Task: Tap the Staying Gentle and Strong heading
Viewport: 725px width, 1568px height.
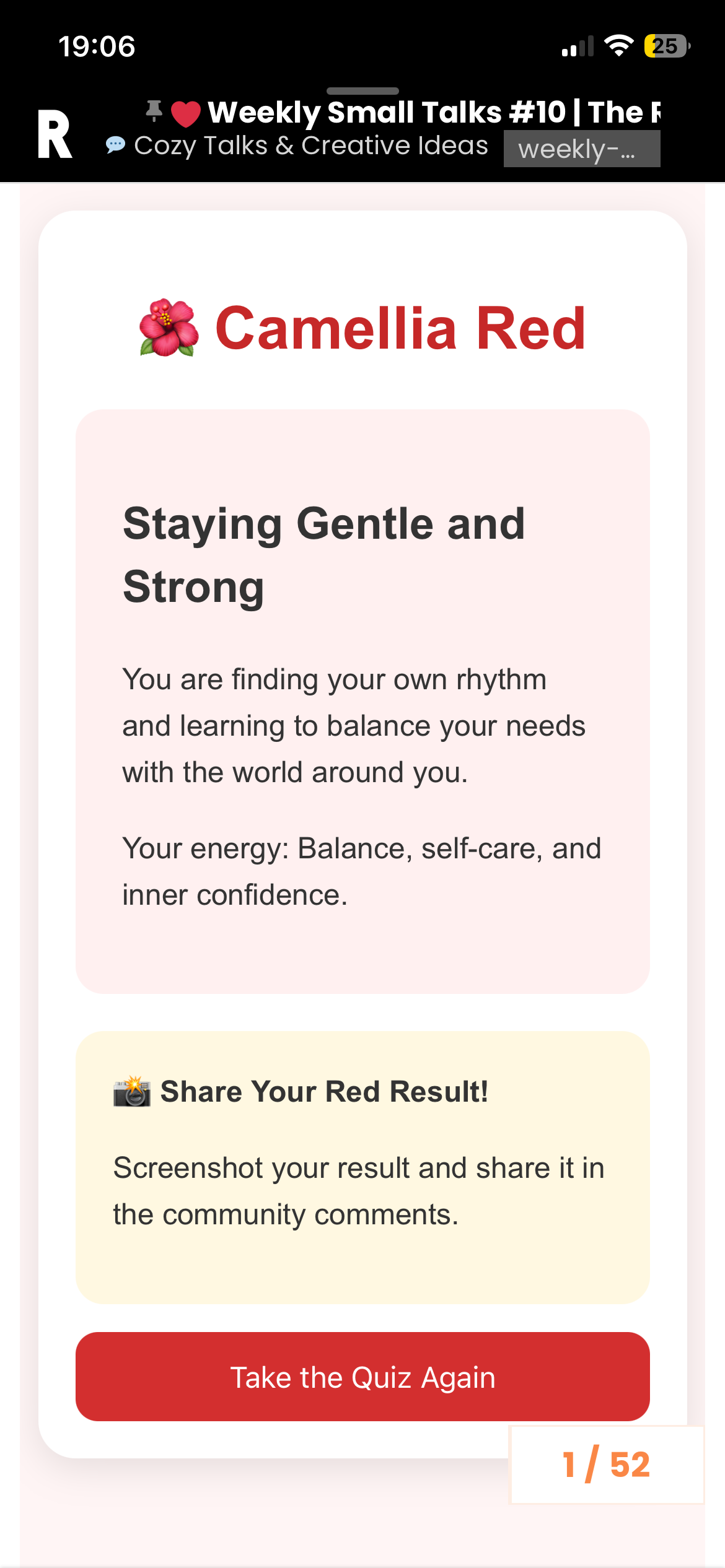Action: [324, 555]
